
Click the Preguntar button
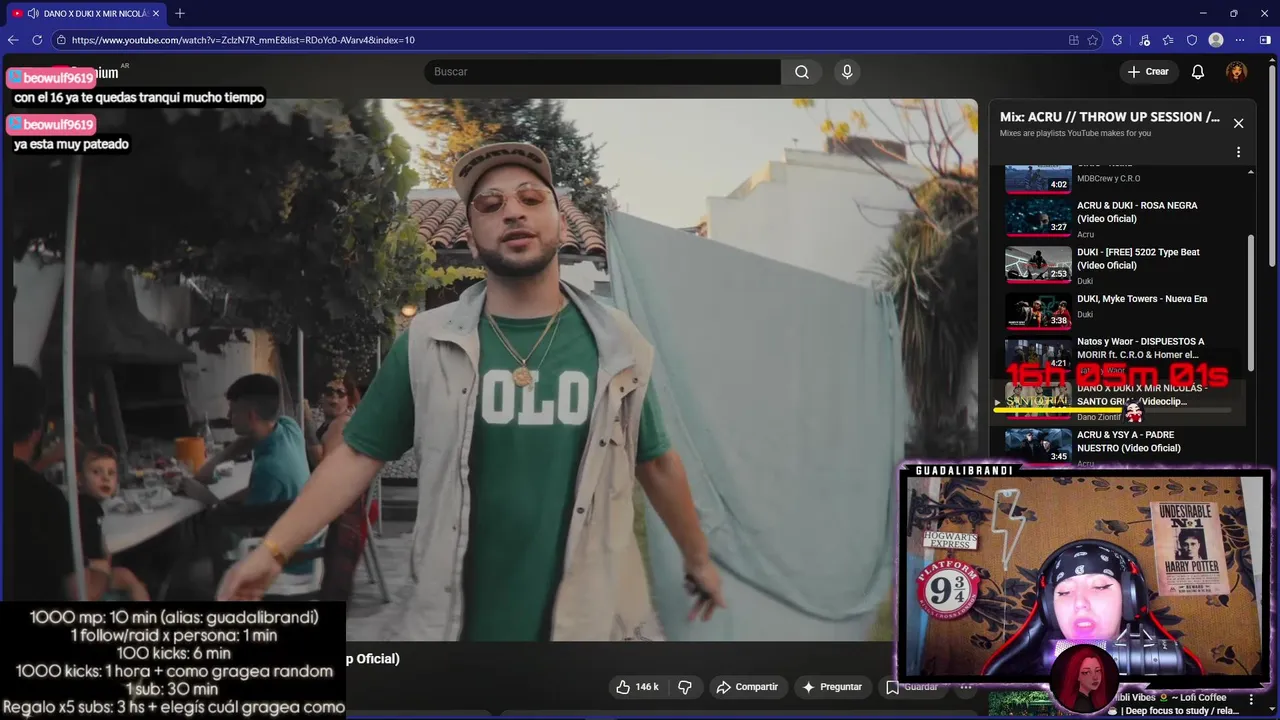pyautogui.click(x=832, y=687)
